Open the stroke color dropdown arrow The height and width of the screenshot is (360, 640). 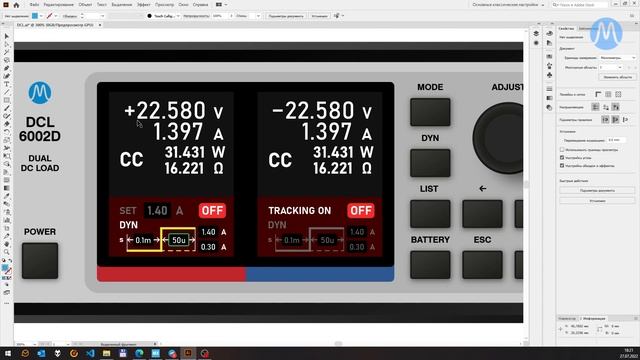56,16
